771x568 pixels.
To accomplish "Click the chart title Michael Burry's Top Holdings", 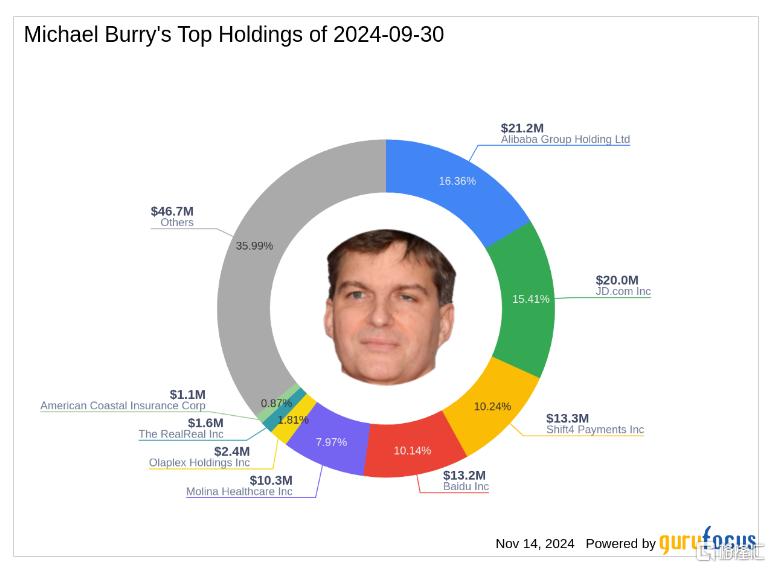I will (x=234, y=35).
